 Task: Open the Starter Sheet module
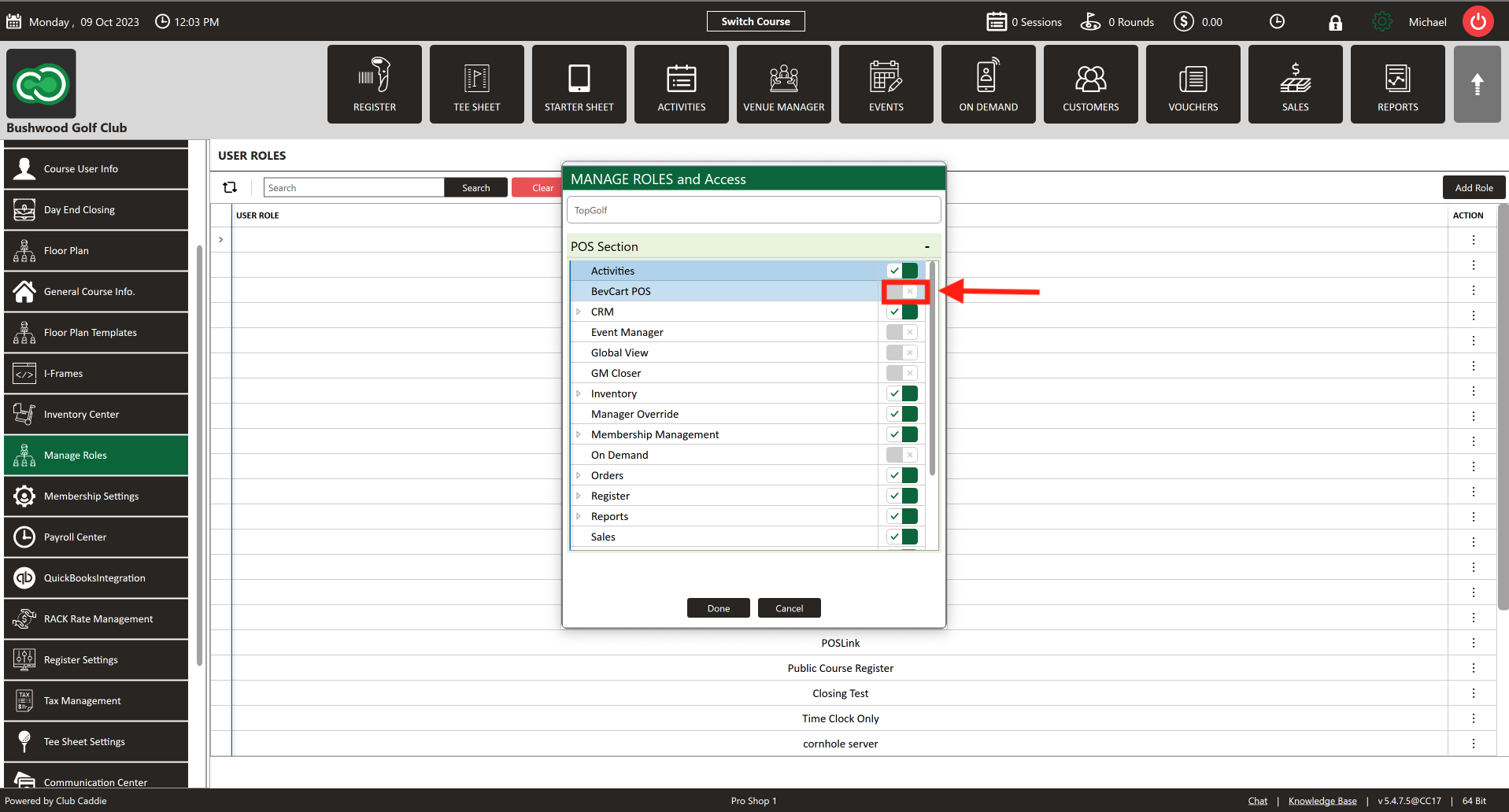pyautogui.click(x=579, y=84)
